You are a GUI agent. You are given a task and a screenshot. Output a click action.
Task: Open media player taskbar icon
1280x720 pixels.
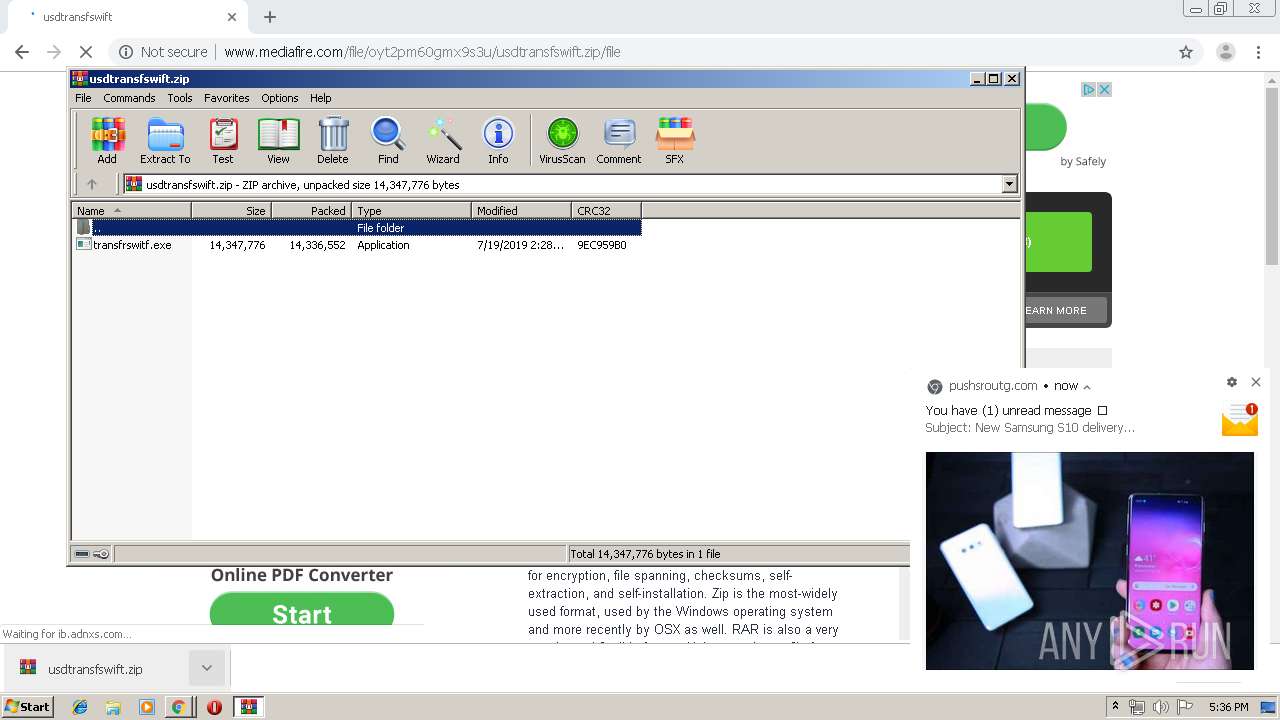[x=146, y=707]
